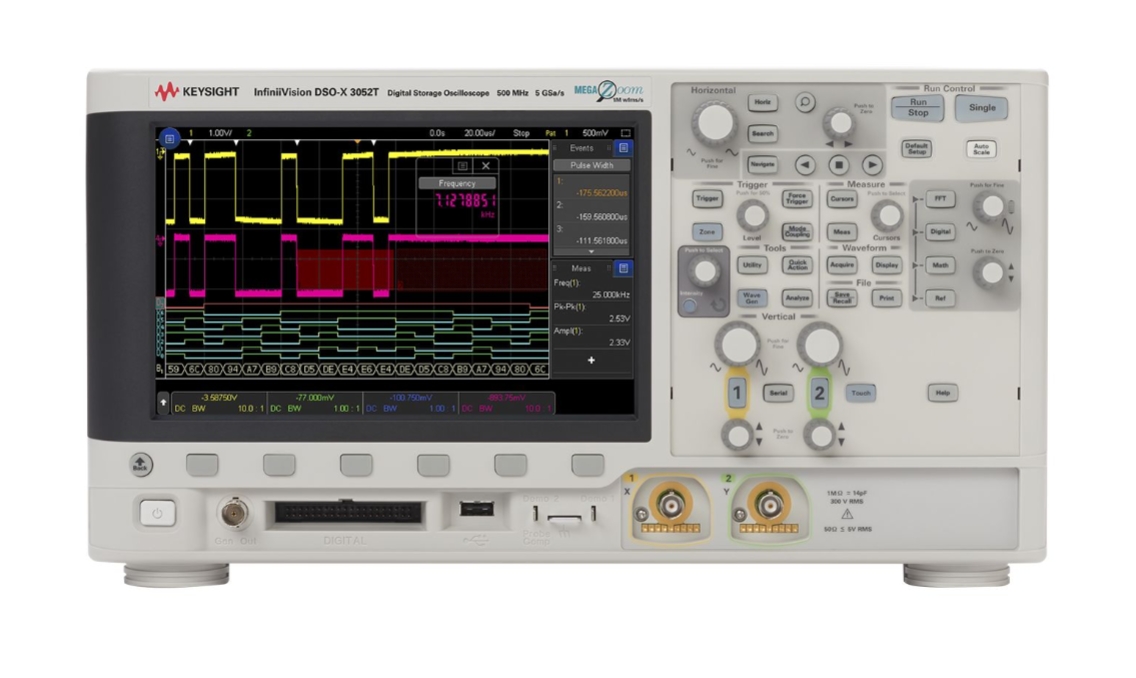Select the Pulse Width events tab

(x=594, y=164)
